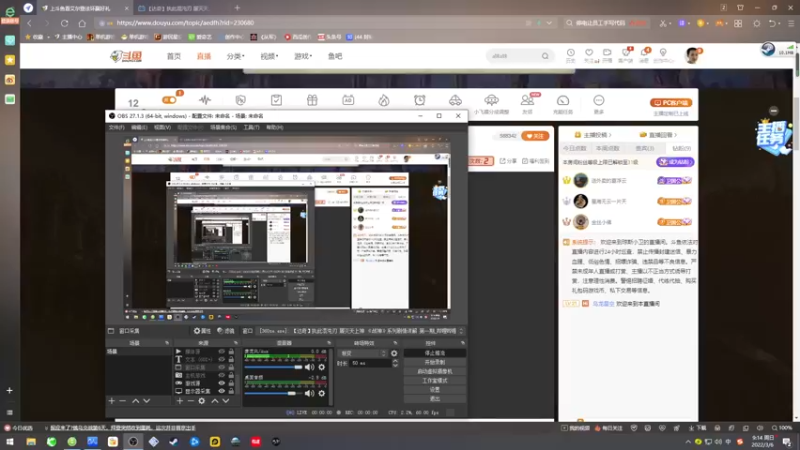
Task: Pop out the OBS mixer dock panel
Action: coord(328,343)
